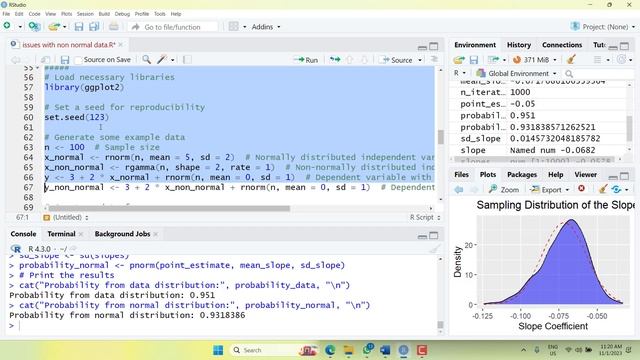Click the load workspace icon in Environment
640x360 pixels.
(459, 60)
